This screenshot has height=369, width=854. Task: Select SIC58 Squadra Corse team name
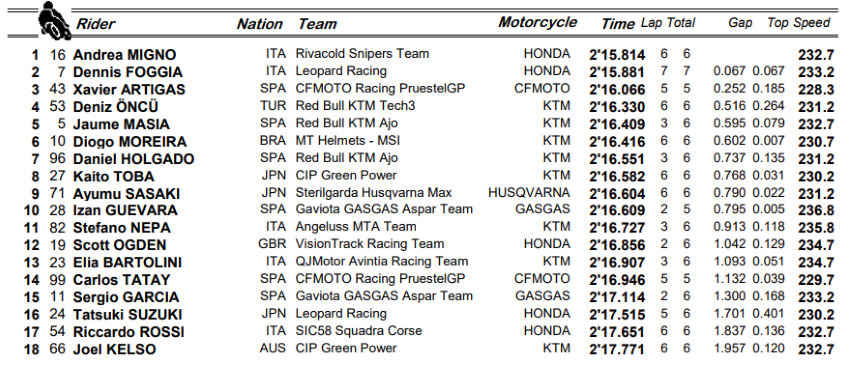click(x=358, y=331)
